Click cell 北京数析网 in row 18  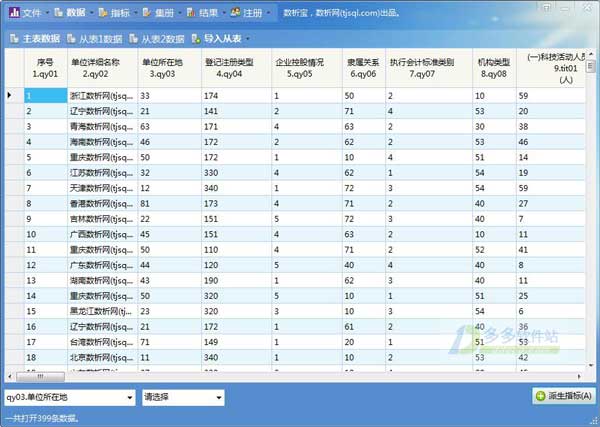[102, 357]
